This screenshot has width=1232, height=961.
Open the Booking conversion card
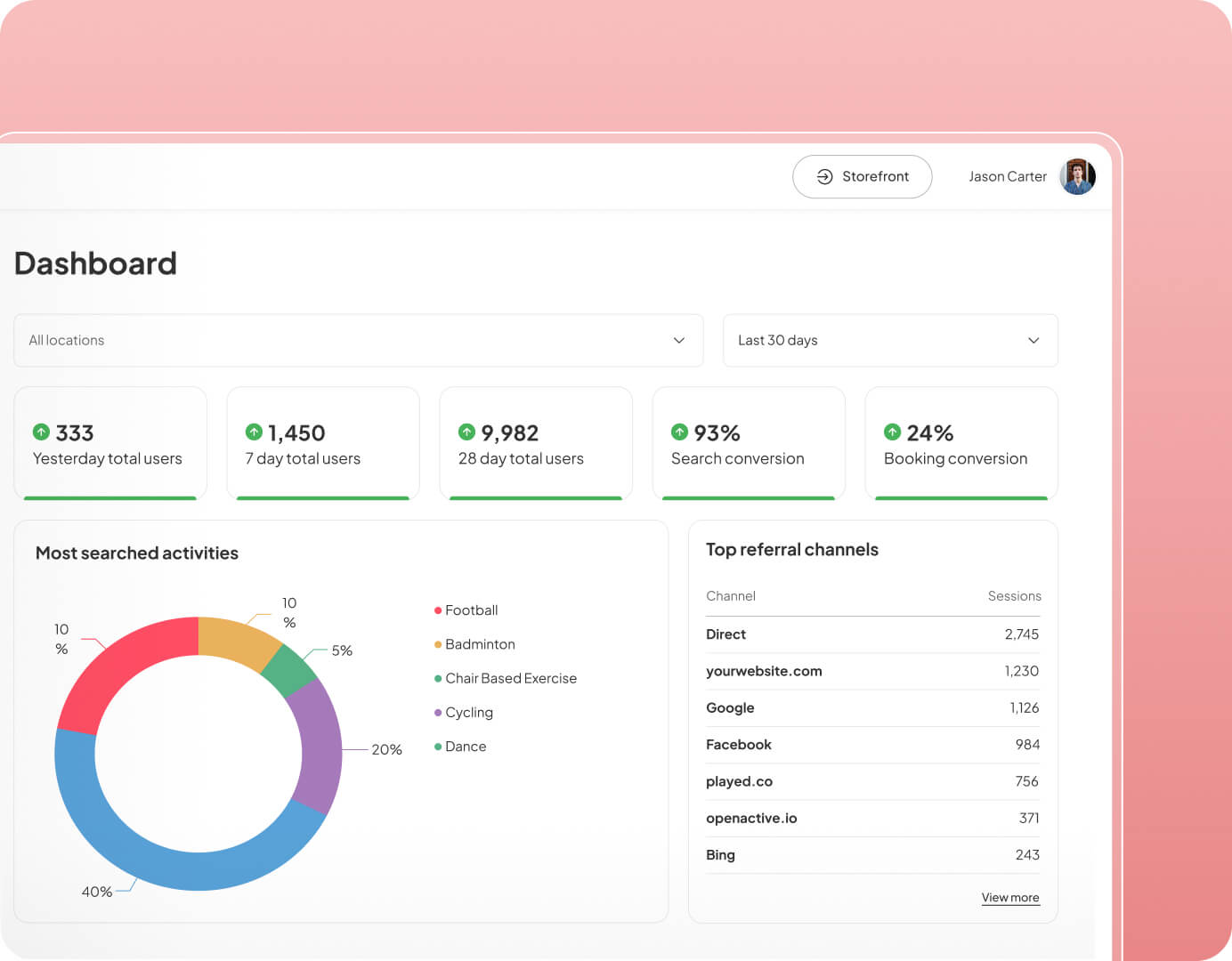[960, 443]
